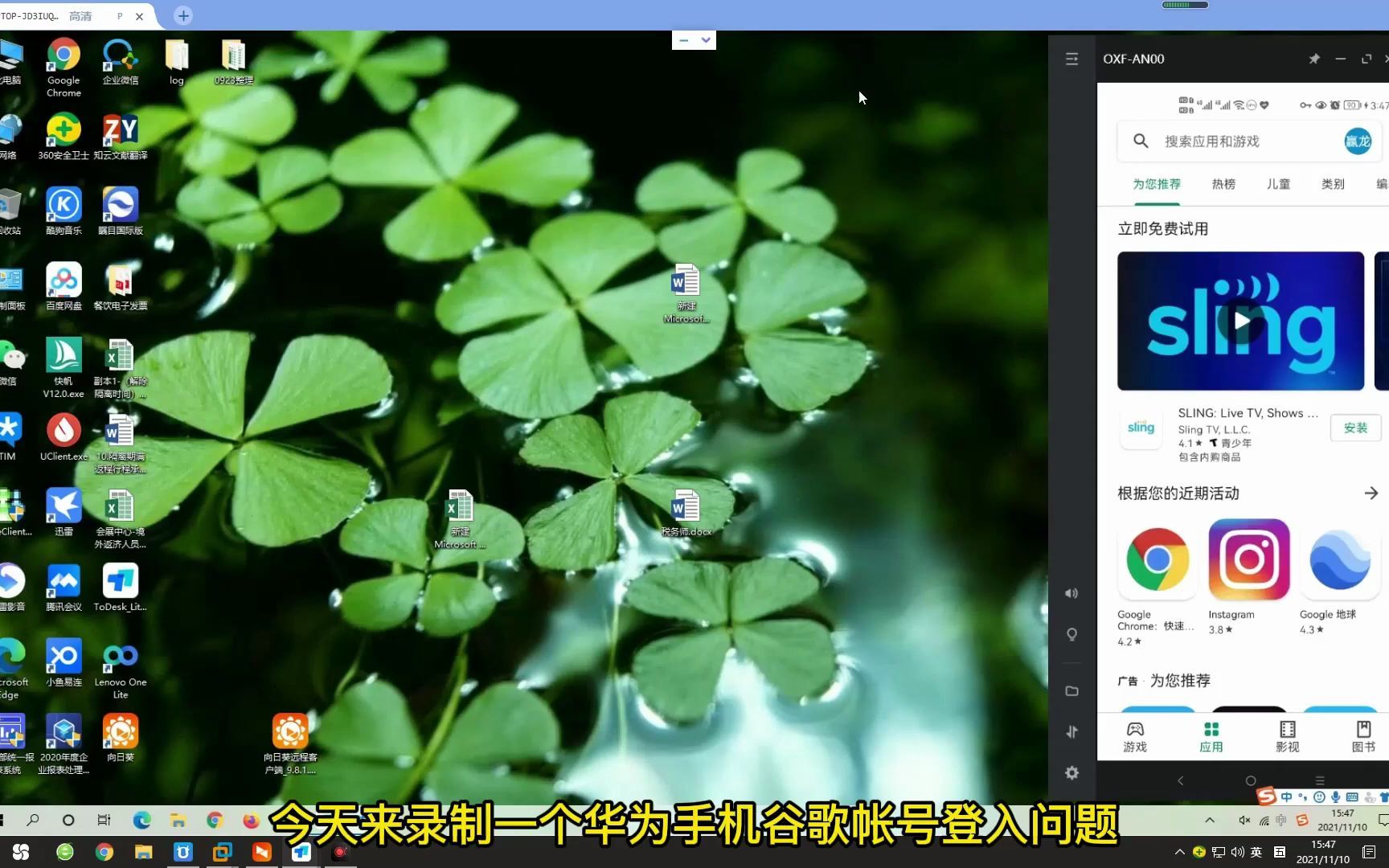Image resolution: width=1389 pixels, height=868 pixels.
Task: Open File Explorer on local bottom taskbar
Action: (x=143, y=852)
